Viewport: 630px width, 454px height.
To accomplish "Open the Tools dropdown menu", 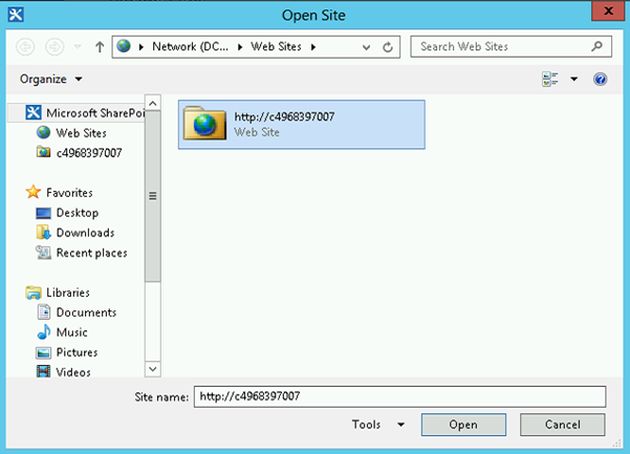I will [378, 425].
